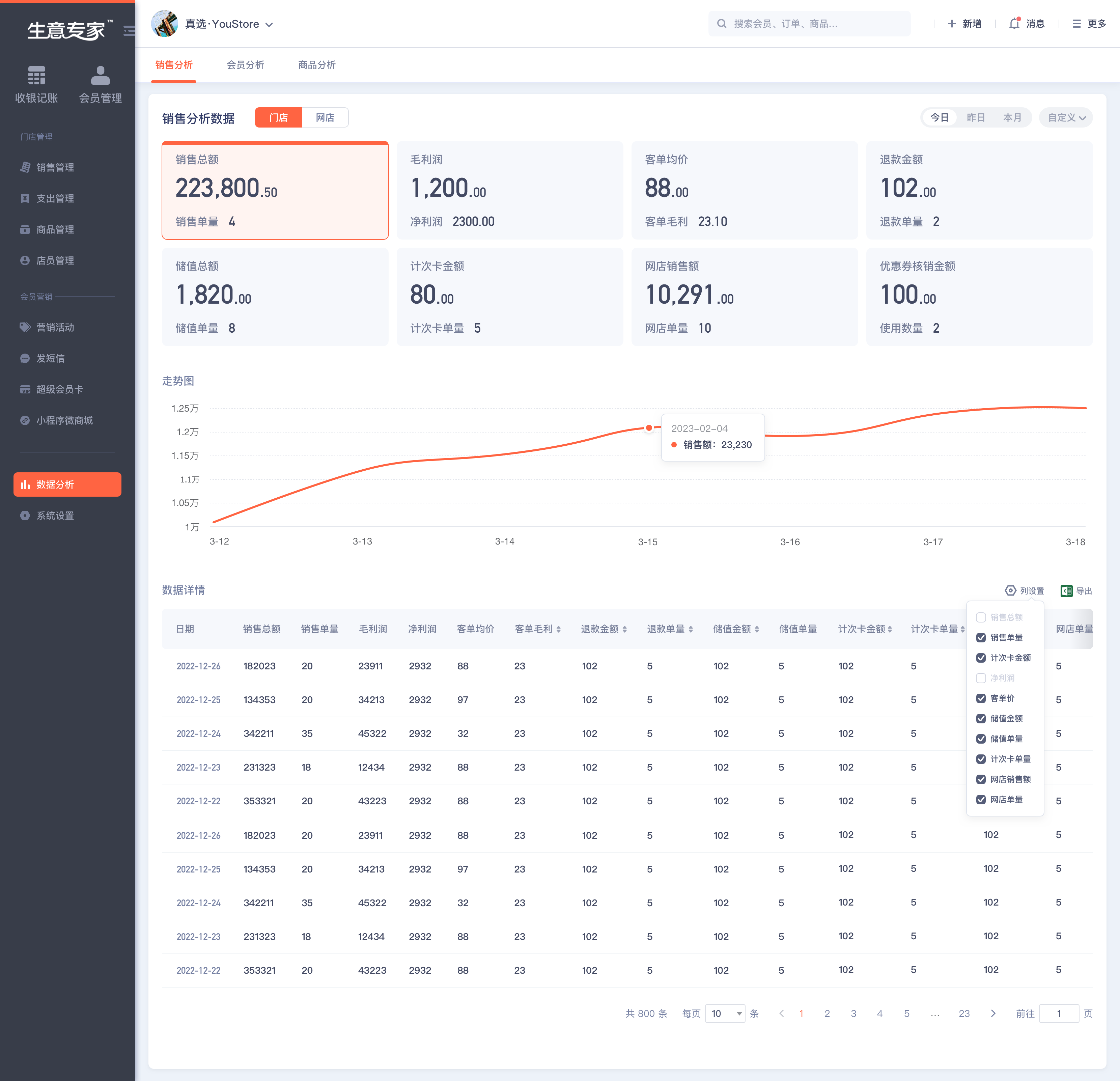Focus the search members/orders field
The image size is (1120, 1081).
point(809,23)
